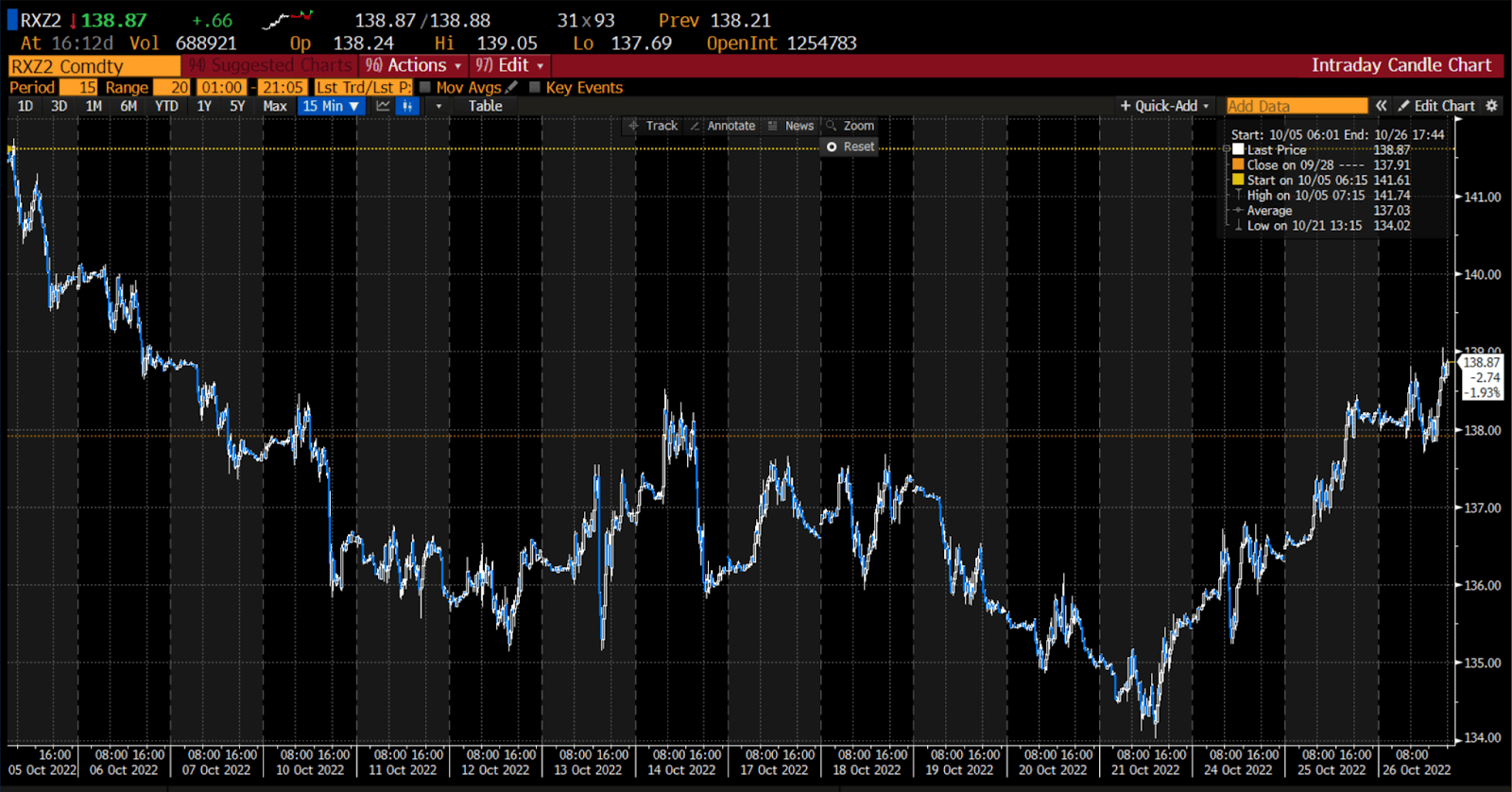Enable the Mov Avgs checkbox
This screenshot has width=1512, height=792.
click(x=425, y=87)
